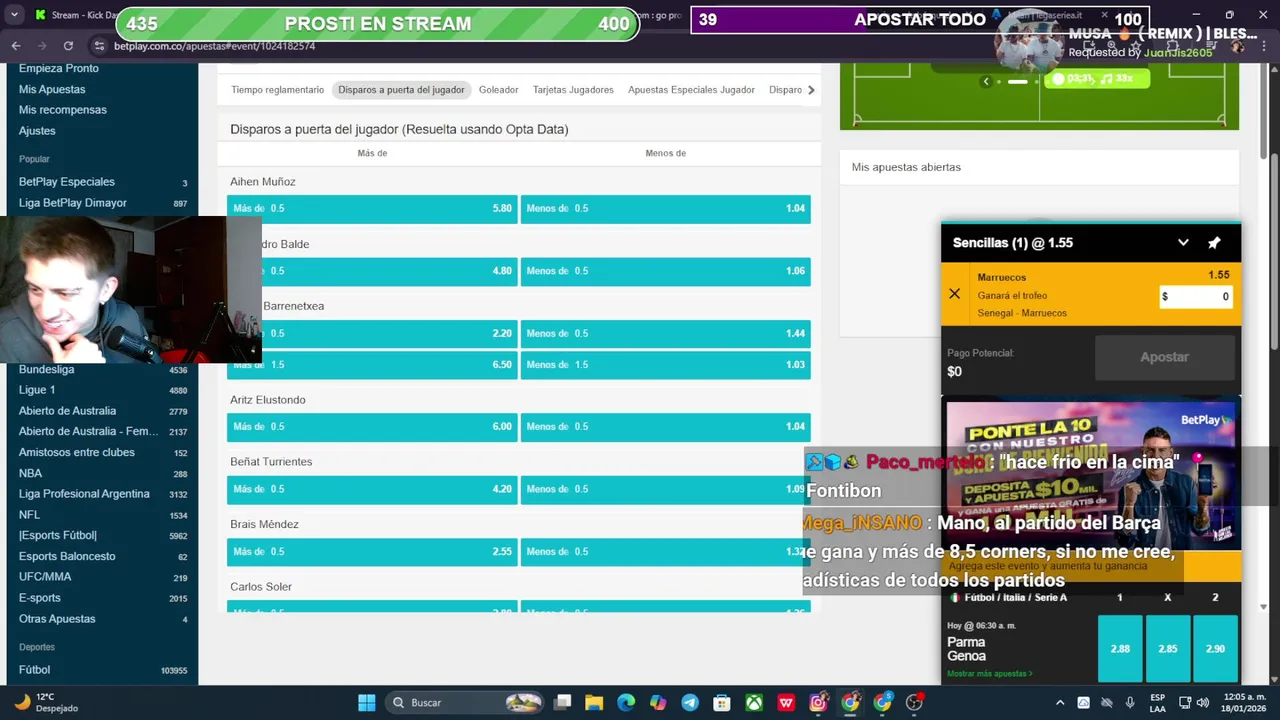Click Mostrar más apuestas link

point(990,674)
